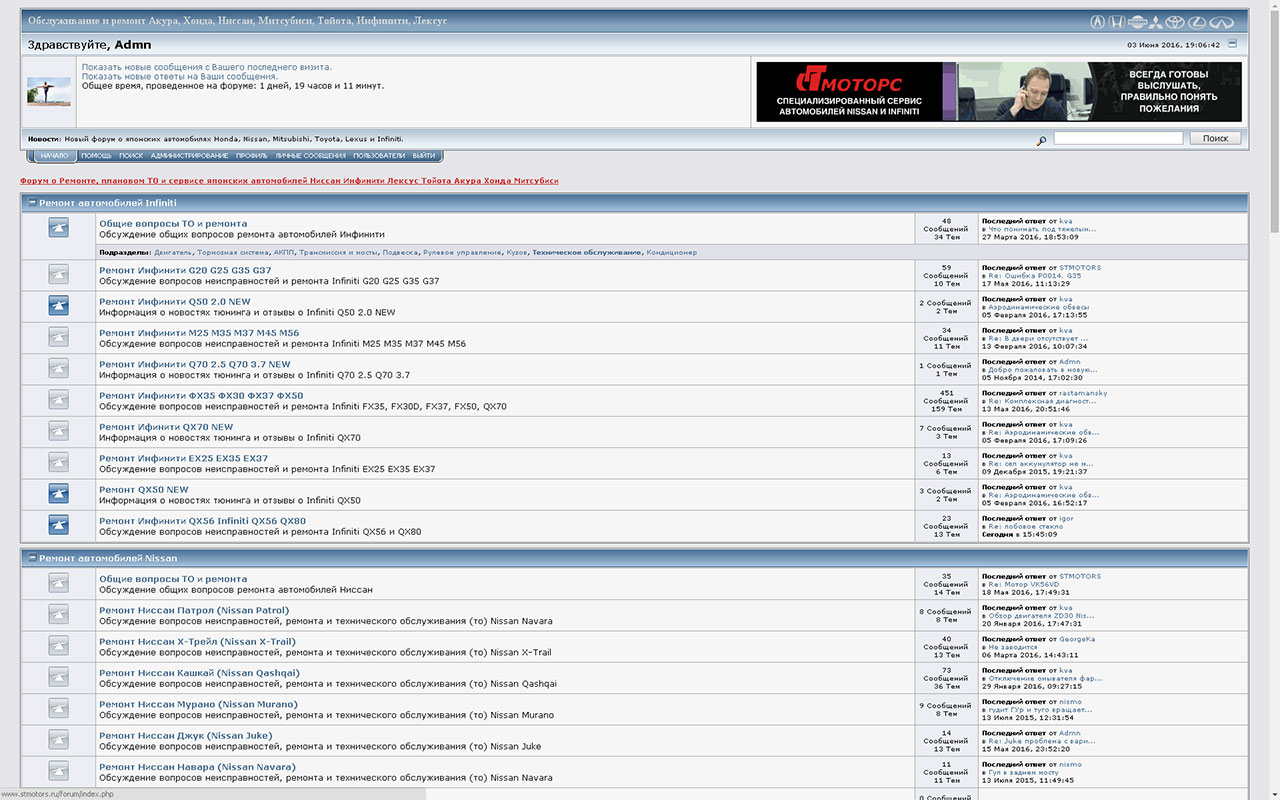Open the Ремонт Инфинити ФХ35 ФХ30 ФХ37 ФХ50 board
The height and width of the screenshot is (800, 1280).
point(201,396)
